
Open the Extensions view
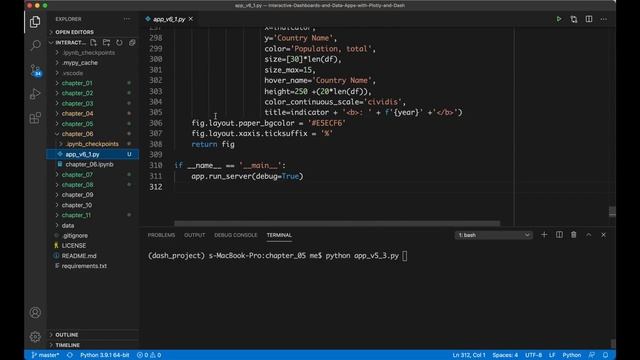click(x=35, y=118)
